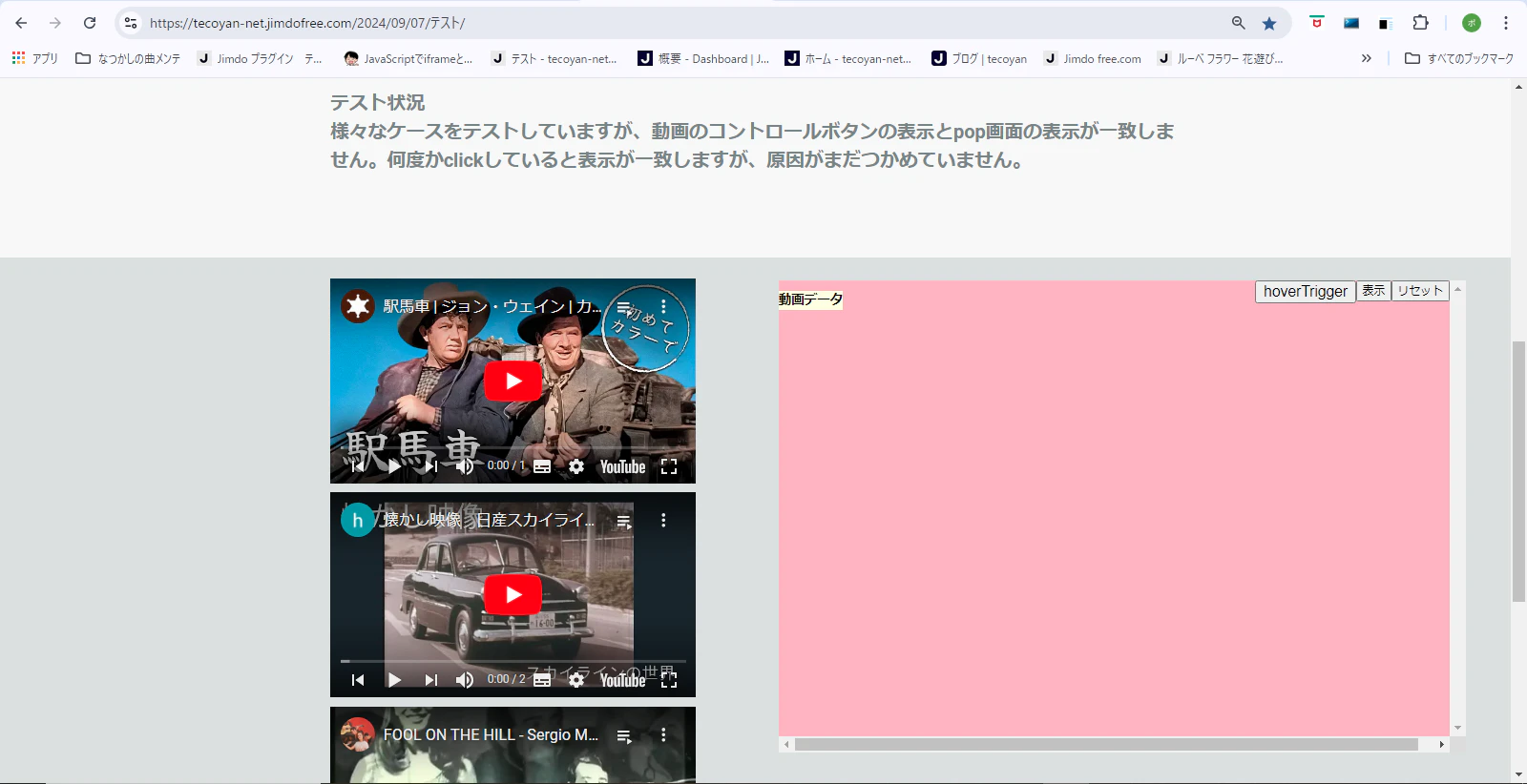
Task: Open the 概要 - Dashboard bookmark
Action: click(703, 58)
